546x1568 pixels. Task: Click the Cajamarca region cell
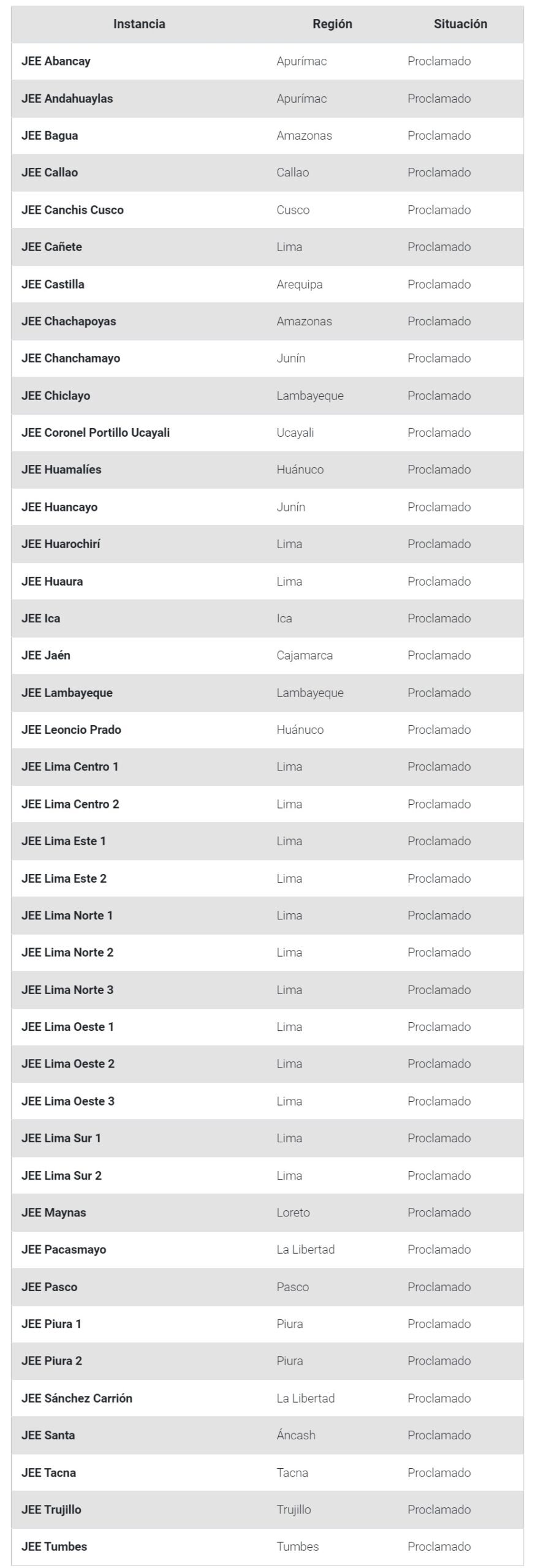[x=305, y=655]
